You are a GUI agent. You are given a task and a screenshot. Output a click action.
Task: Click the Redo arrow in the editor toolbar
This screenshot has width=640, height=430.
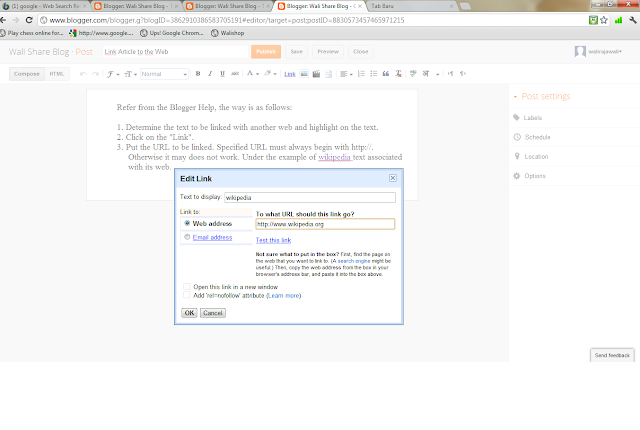click(x=95, y=74)
